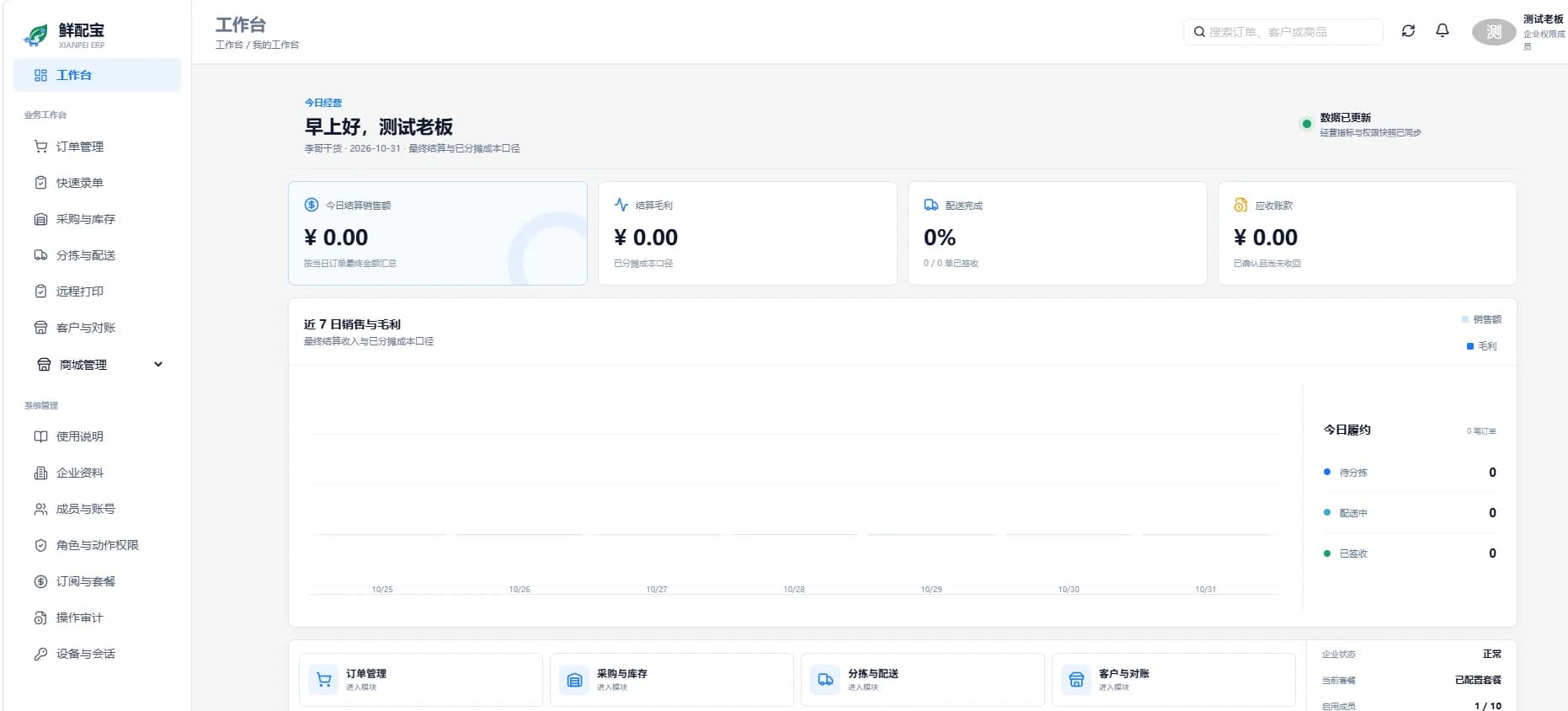Click the 快速录单 clipboard icon in sidebar
Viewport: 1568px width, 711px height.
(40, 183)
